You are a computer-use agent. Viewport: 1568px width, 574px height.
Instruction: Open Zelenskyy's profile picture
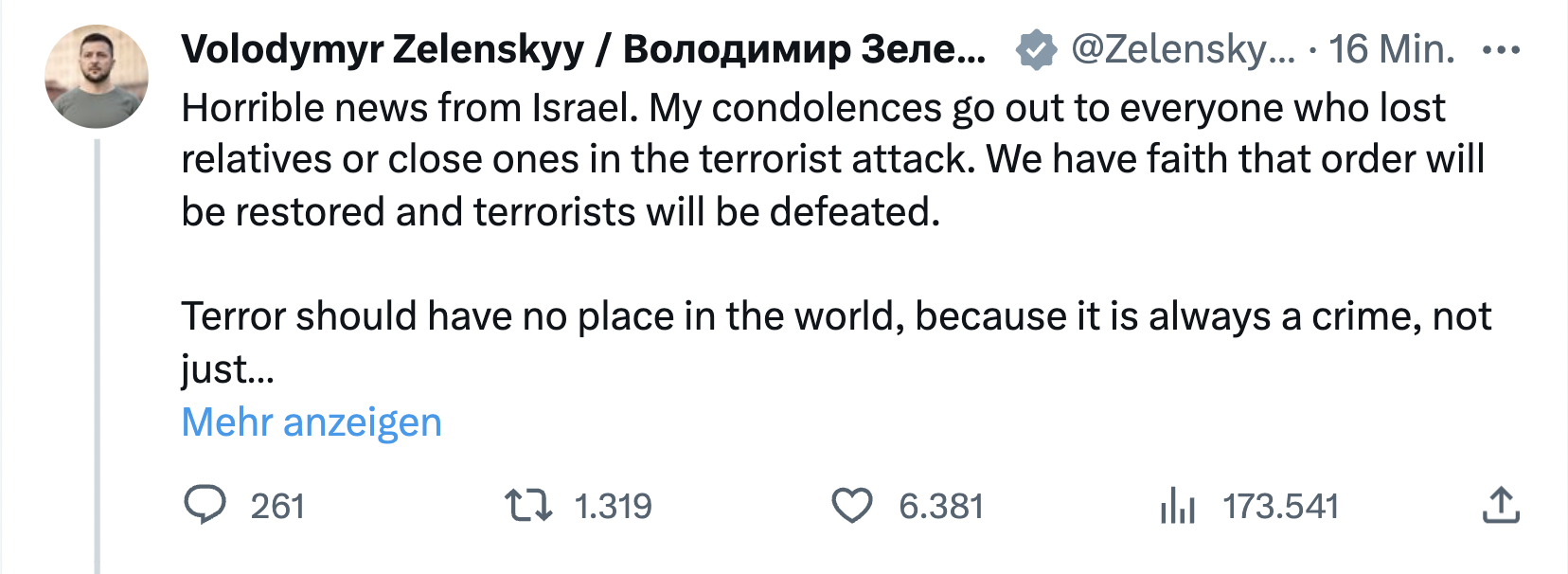[x=97, y=77]
